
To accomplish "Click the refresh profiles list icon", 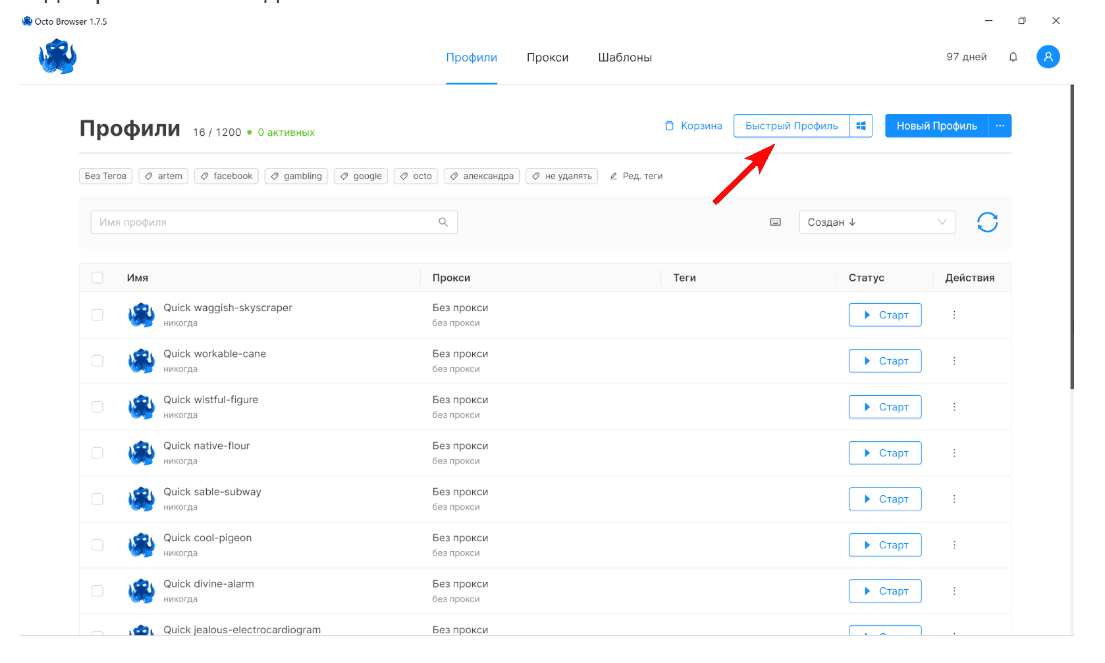I will point(987,222).
